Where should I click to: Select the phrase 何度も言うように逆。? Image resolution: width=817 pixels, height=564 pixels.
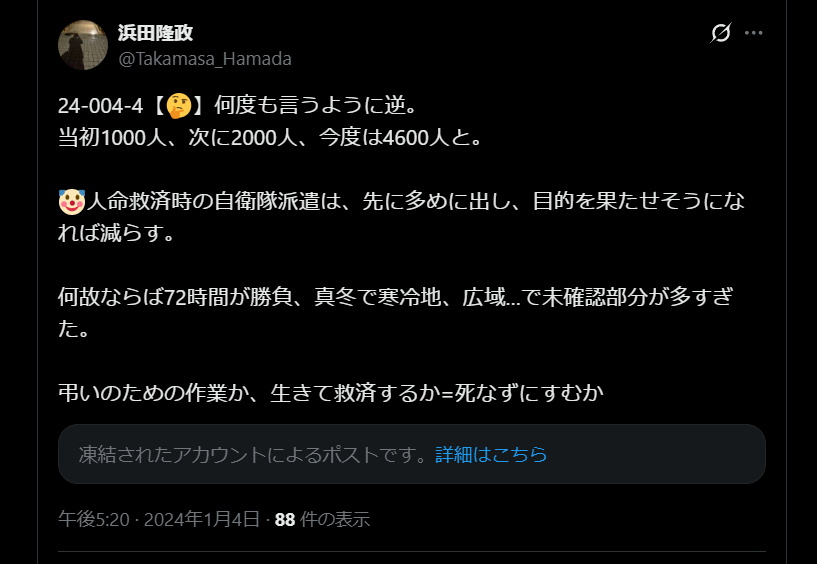tap(316, 106)
